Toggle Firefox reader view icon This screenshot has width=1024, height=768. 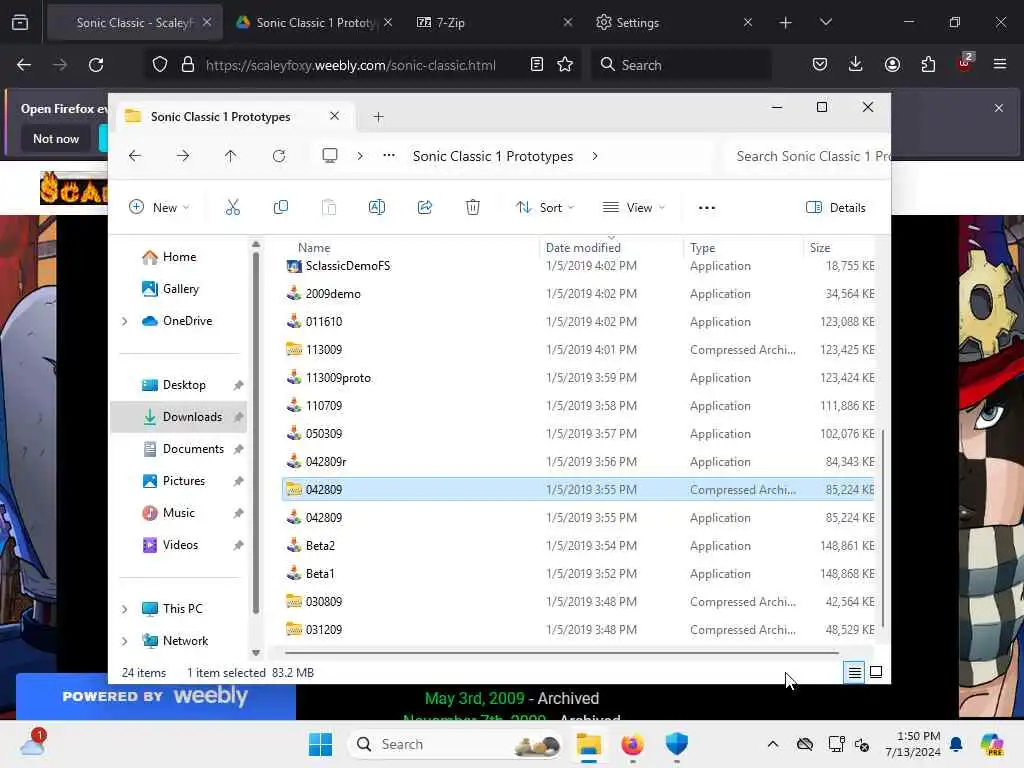click(x=537, y=64)
